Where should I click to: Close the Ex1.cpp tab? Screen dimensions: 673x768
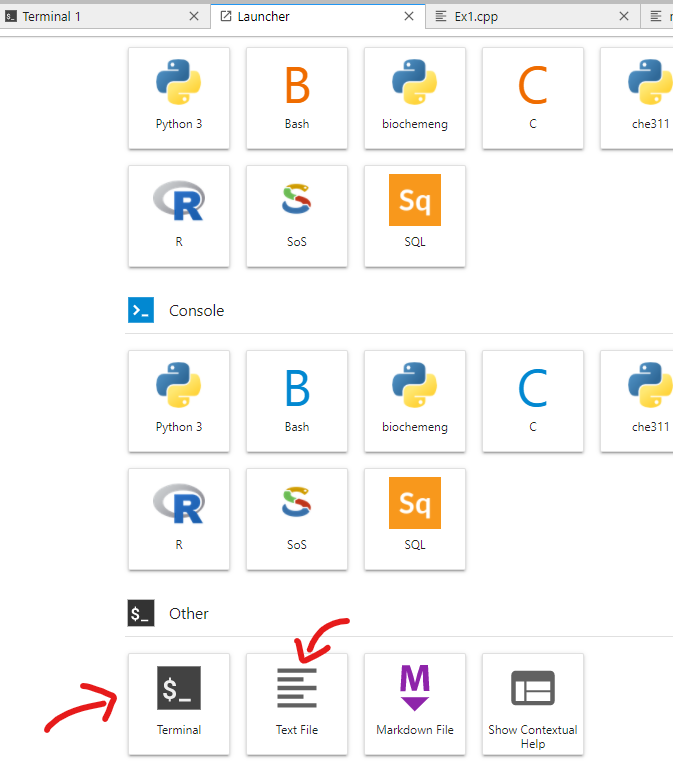(624, 16)
